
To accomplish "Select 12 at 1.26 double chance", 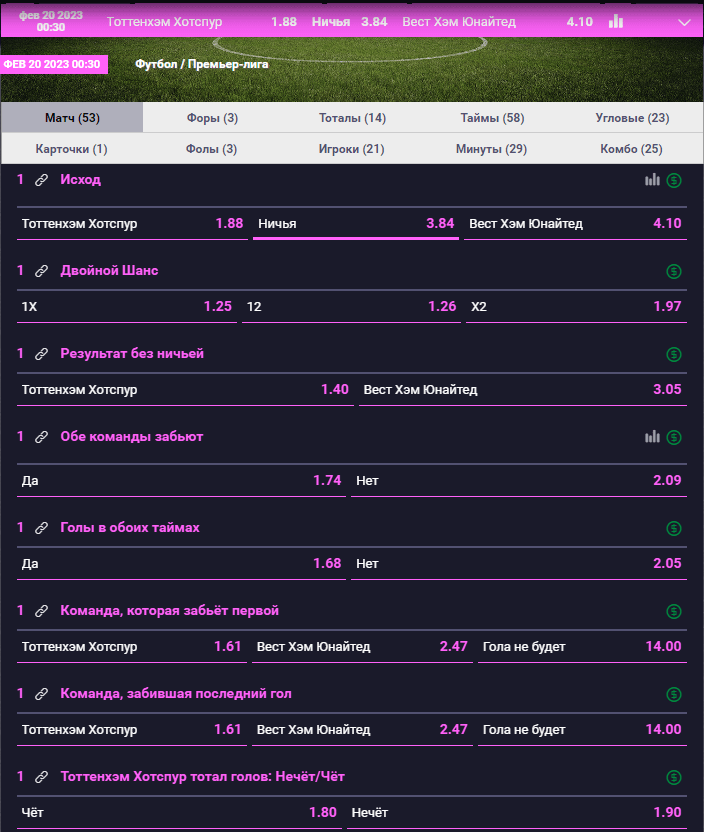I will pyautogui.click(x=351, y=306).
